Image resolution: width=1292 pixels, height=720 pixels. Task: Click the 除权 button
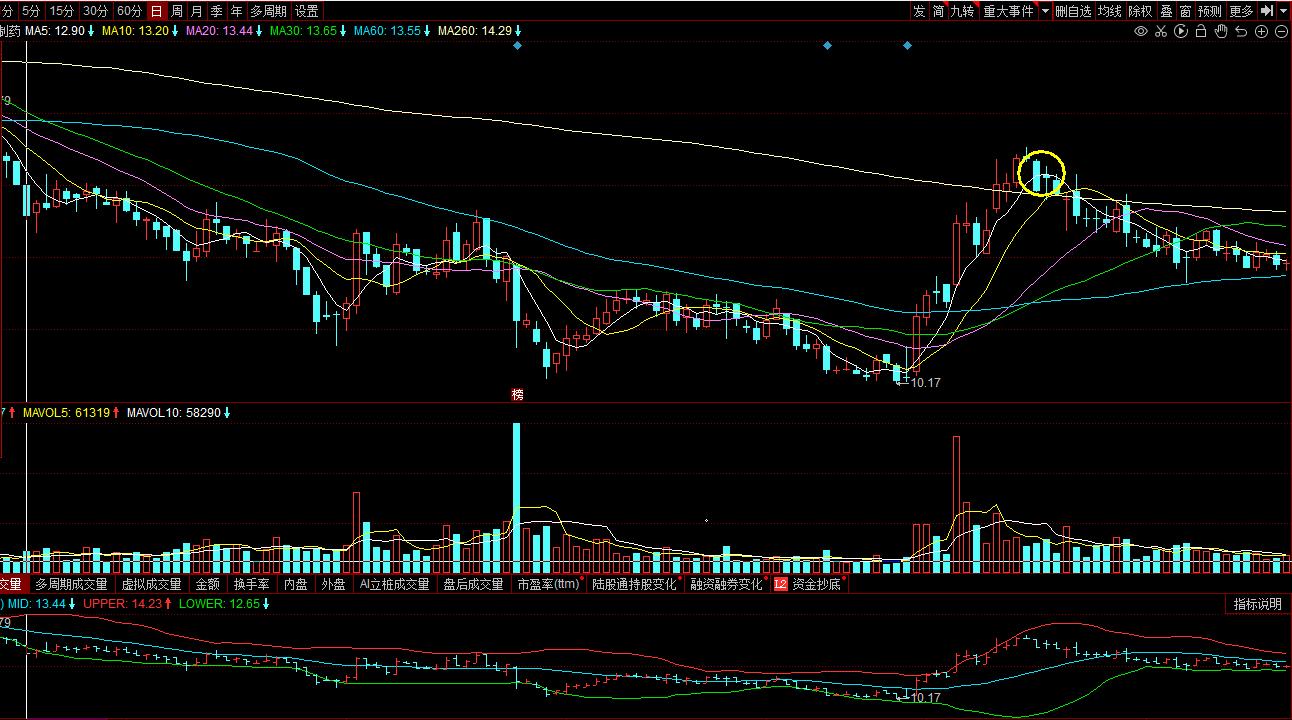pos(1140,11)
